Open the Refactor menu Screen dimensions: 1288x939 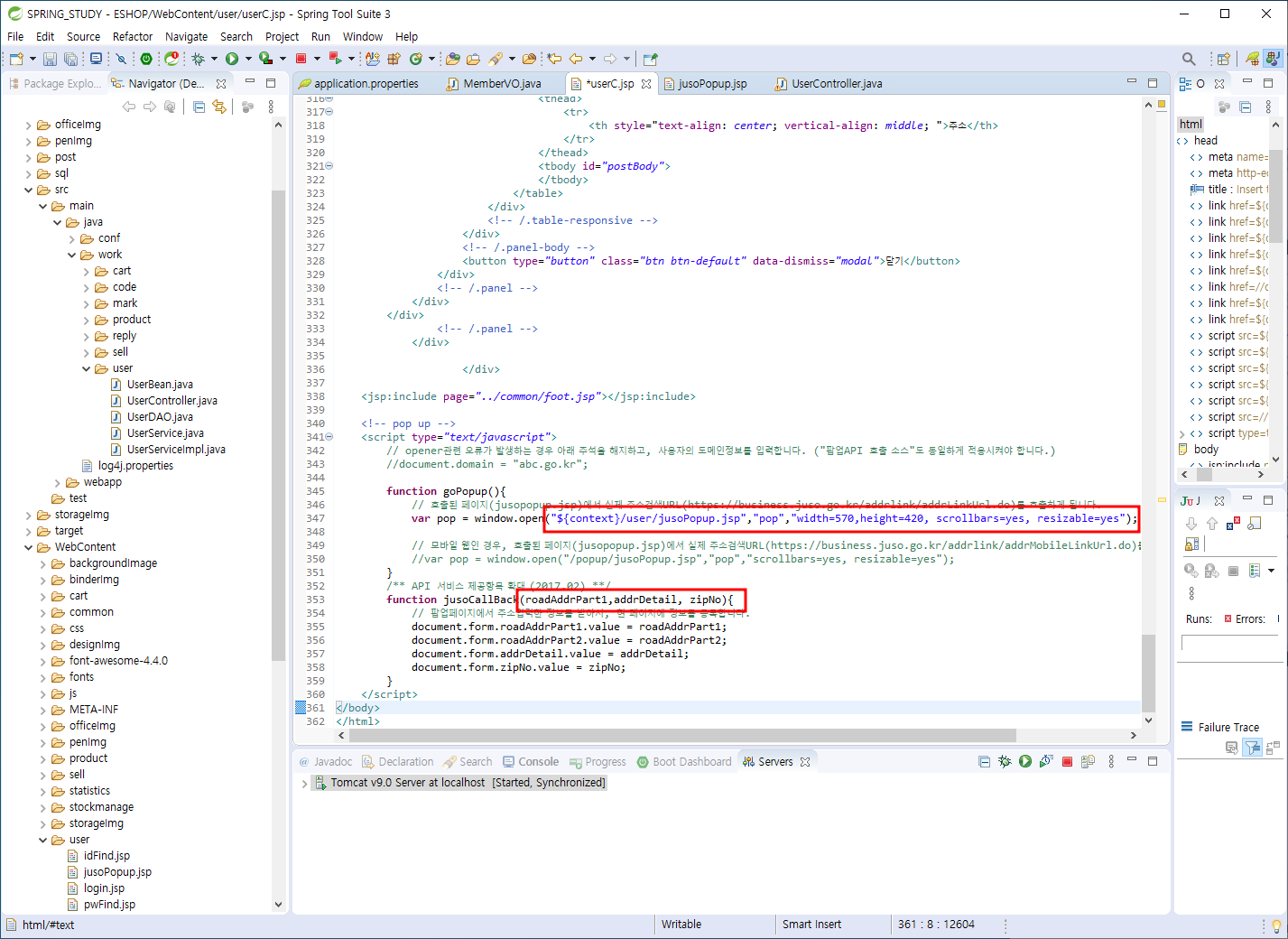133,36
